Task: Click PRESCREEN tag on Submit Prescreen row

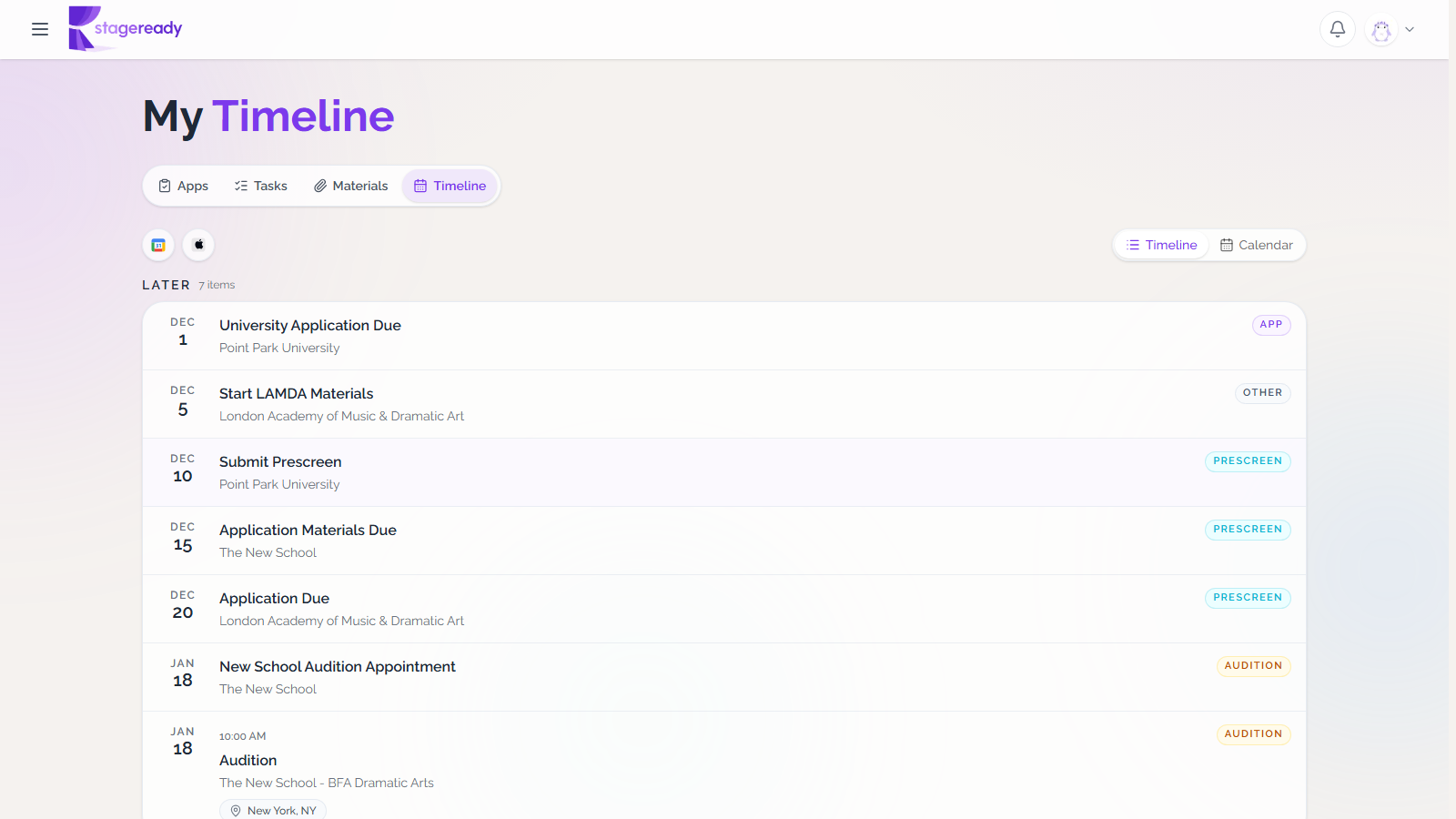Action: (x=1248, y=461)
